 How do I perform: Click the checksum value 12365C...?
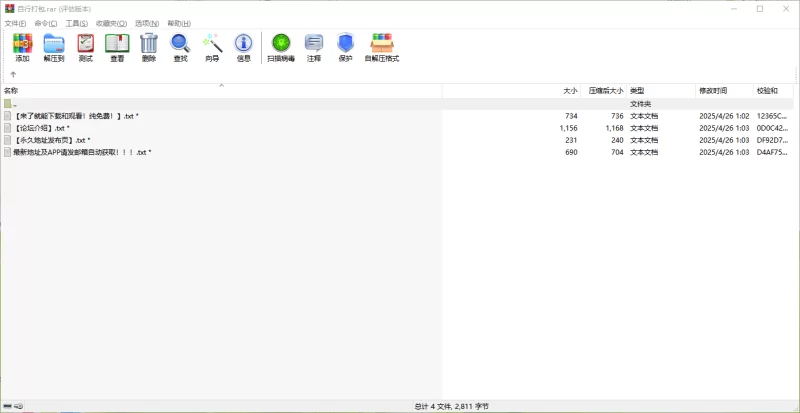772,116
